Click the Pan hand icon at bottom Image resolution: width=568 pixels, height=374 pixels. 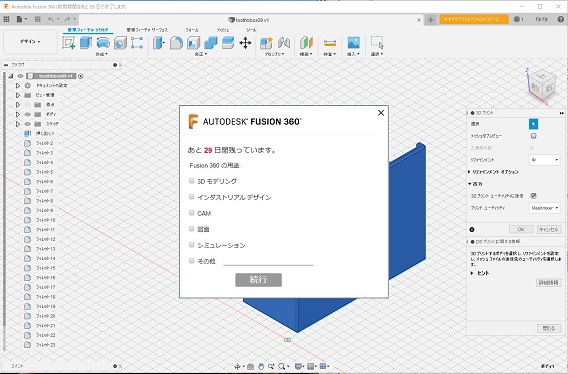(x=261, y=366)
